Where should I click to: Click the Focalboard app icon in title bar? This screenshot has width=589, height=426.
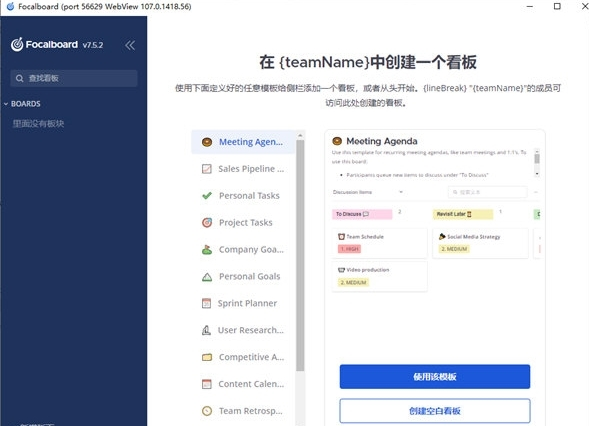coord(11,6)
